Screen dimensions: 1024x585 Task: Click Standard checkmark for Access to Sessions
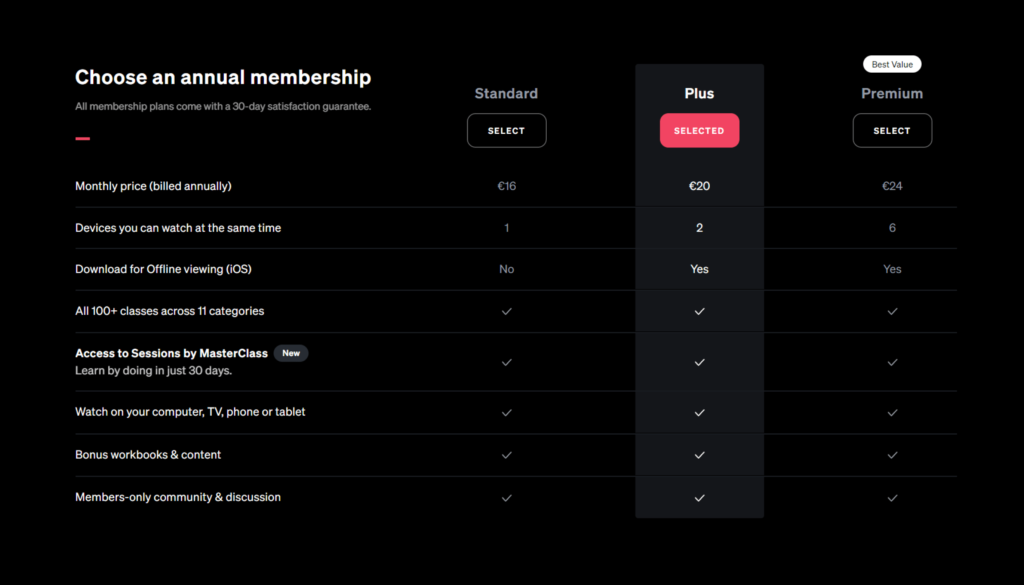(x=507, y=362)
